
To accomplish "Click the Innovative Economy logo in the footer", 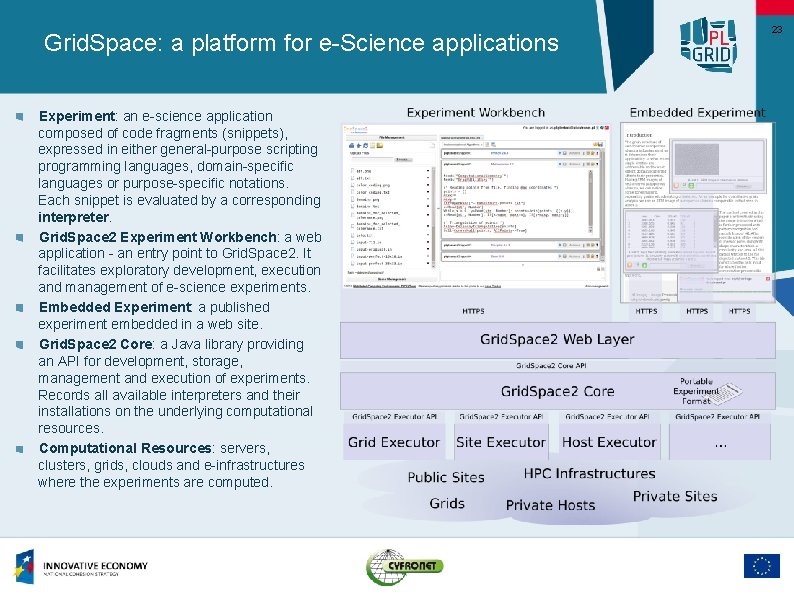I will (81, 566).
